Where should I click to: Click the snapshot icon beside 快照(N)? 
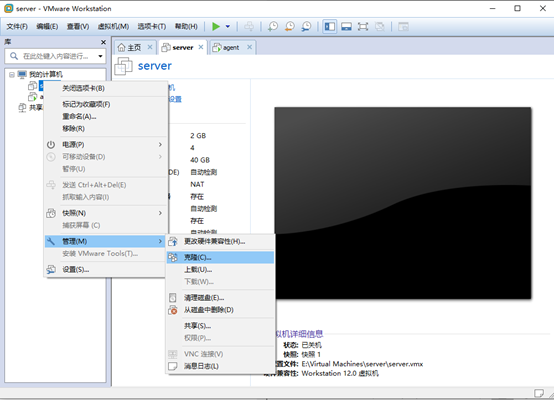pos(51,213)
